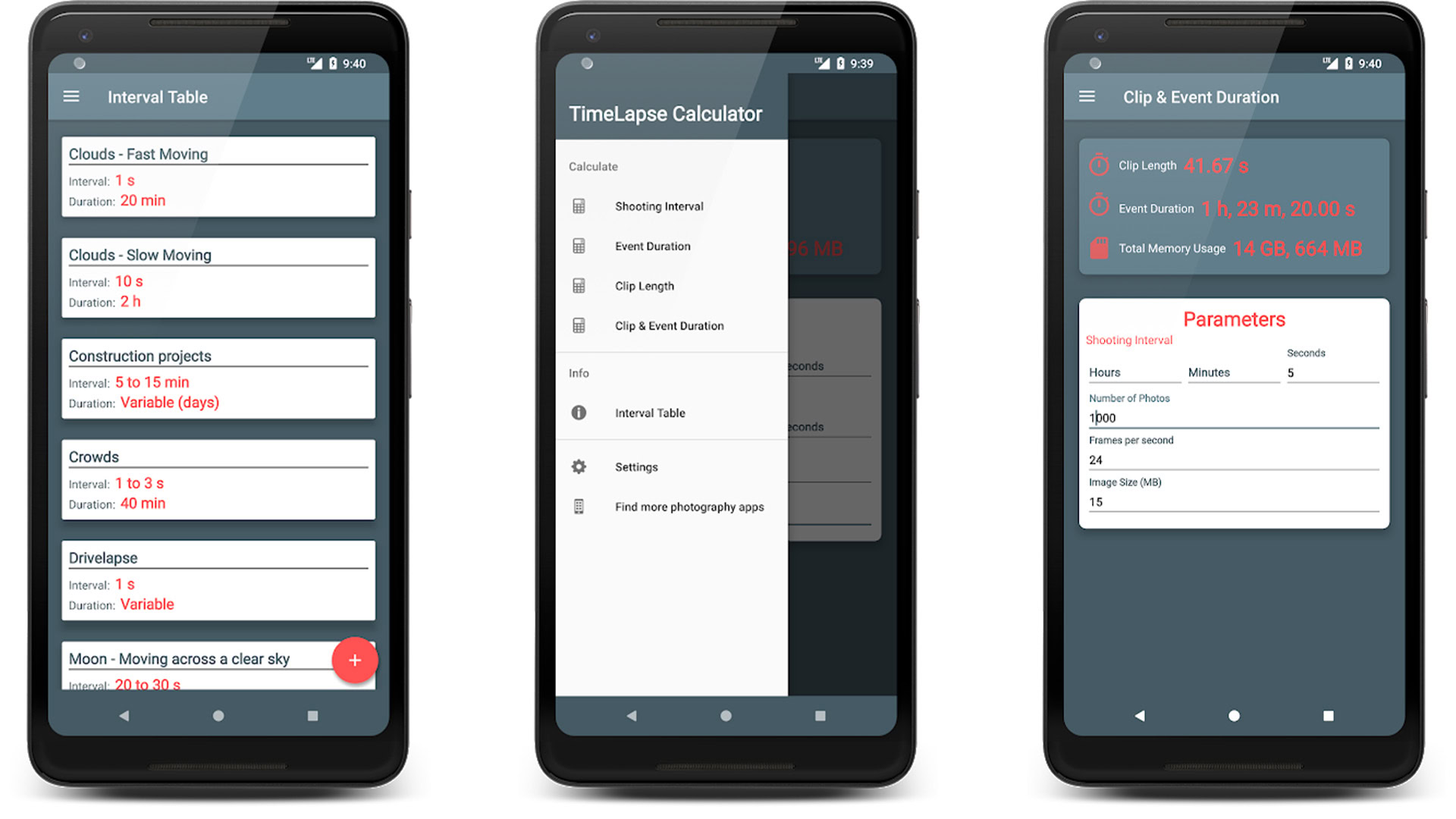The height and width of the screenshot is (819, 1456).
Task: Open the Event Duration calculator
Action: 649,246
